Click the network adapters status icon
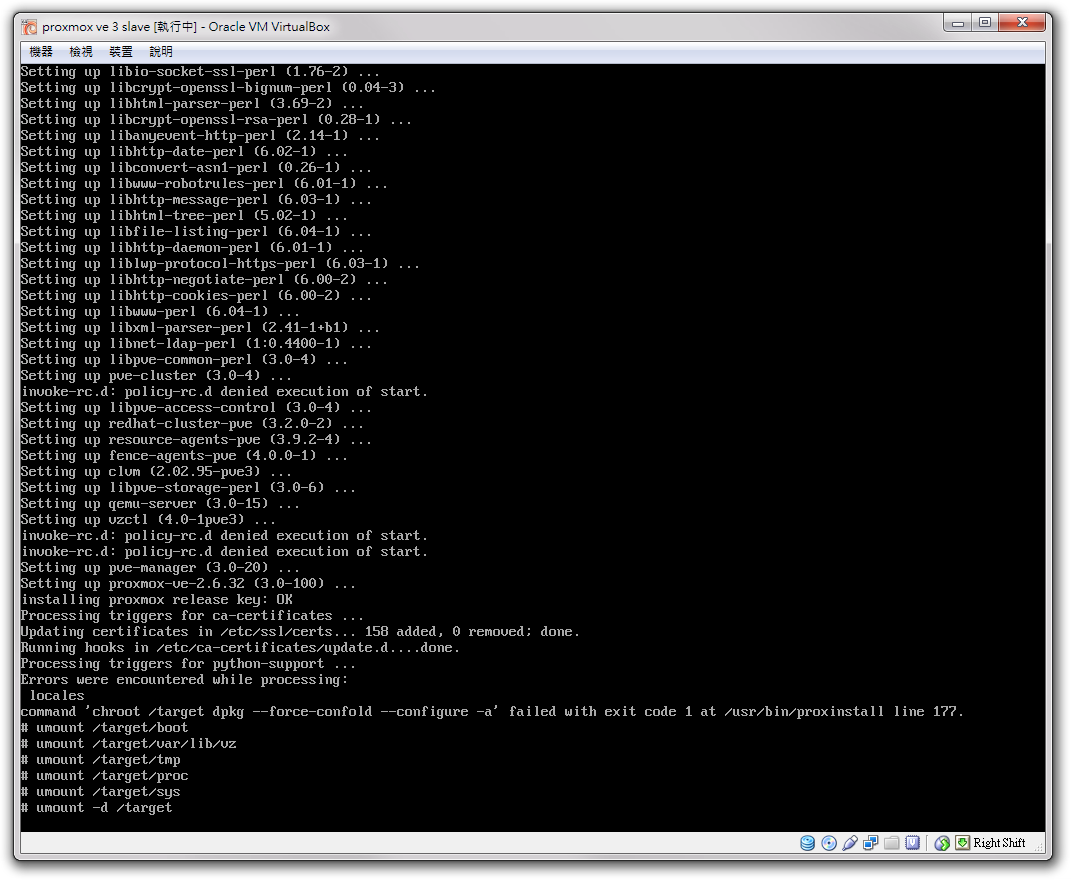 [870, 843]
